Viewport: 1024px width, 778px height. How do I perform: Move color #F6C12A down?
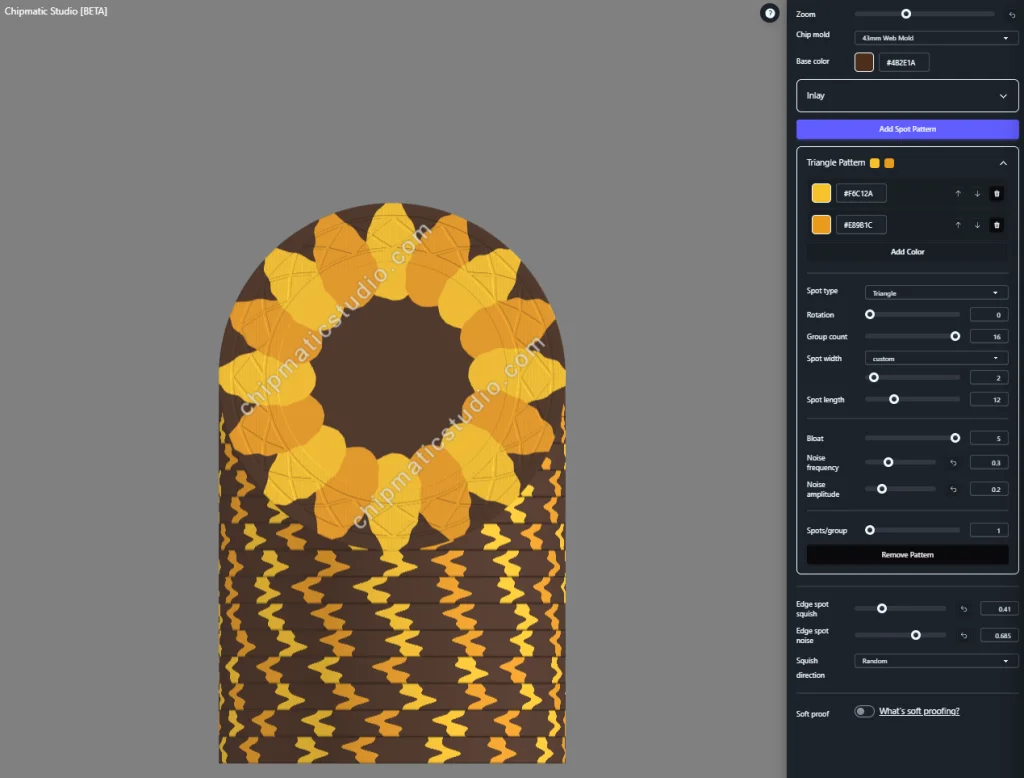tap(977, 193)
